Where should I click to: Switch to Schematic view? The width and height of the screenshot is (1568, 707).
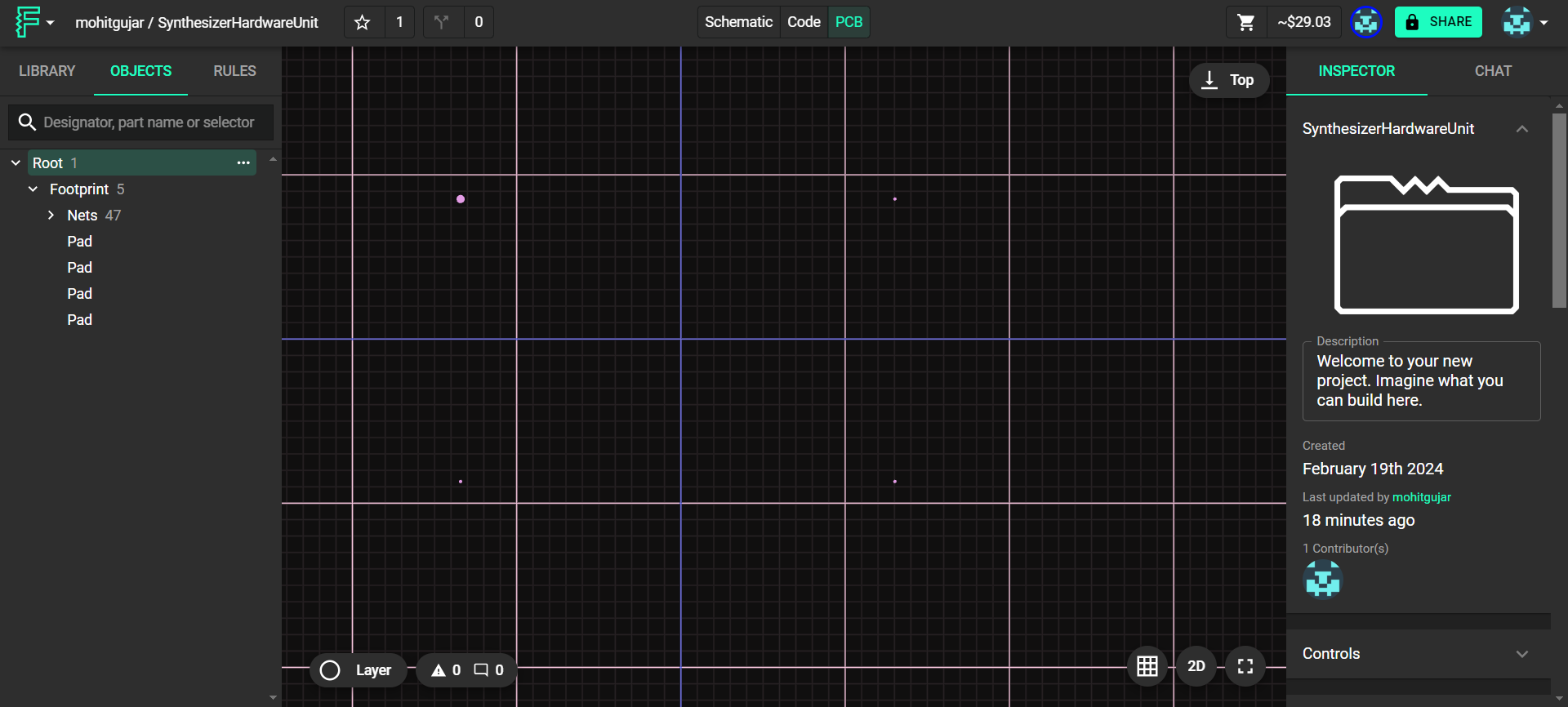click(x=738, y=22)
